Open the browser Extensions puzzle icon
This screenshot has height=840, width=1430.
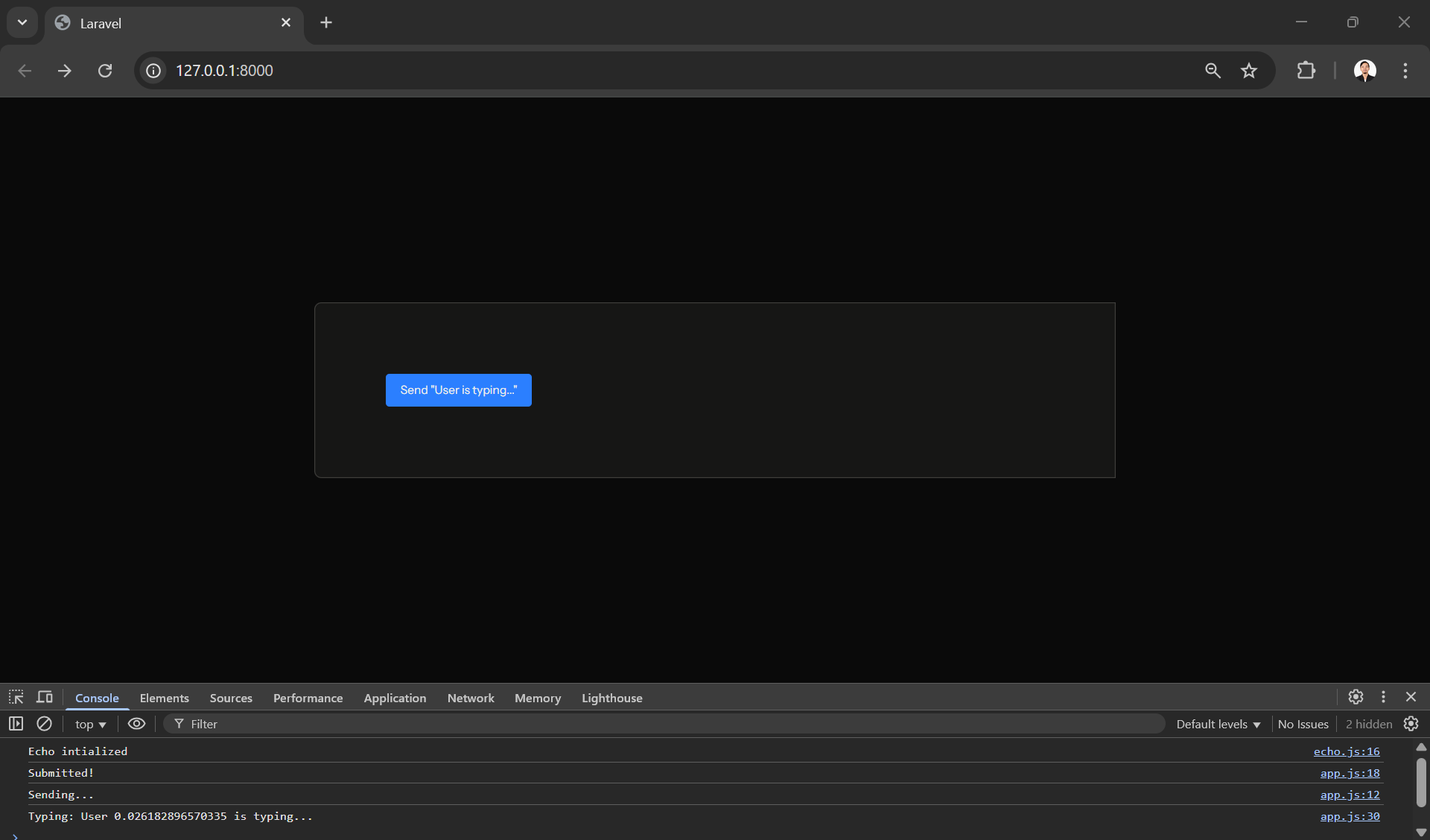1306,71
